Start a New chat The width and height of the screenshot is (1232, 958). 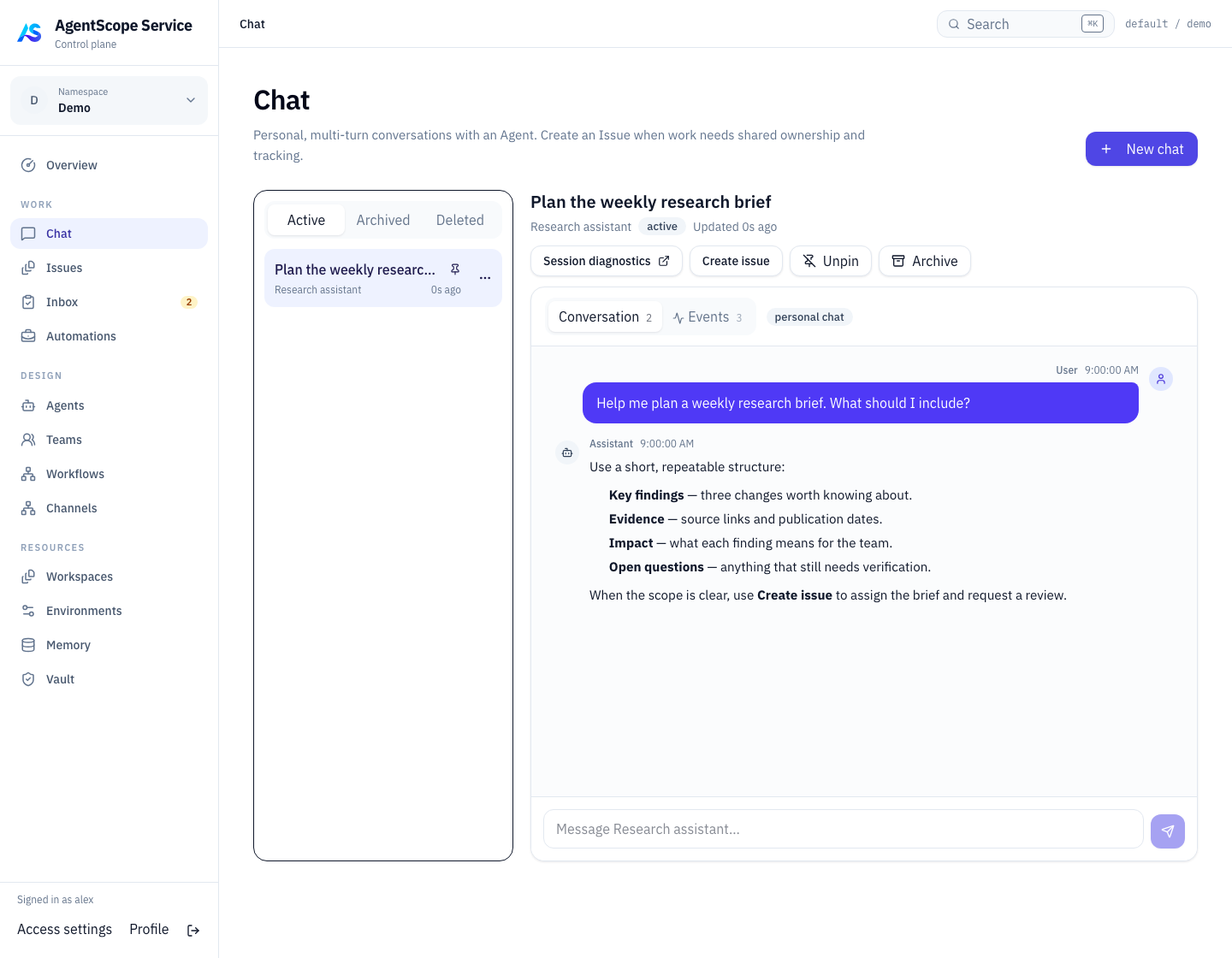pos(1141,149)
